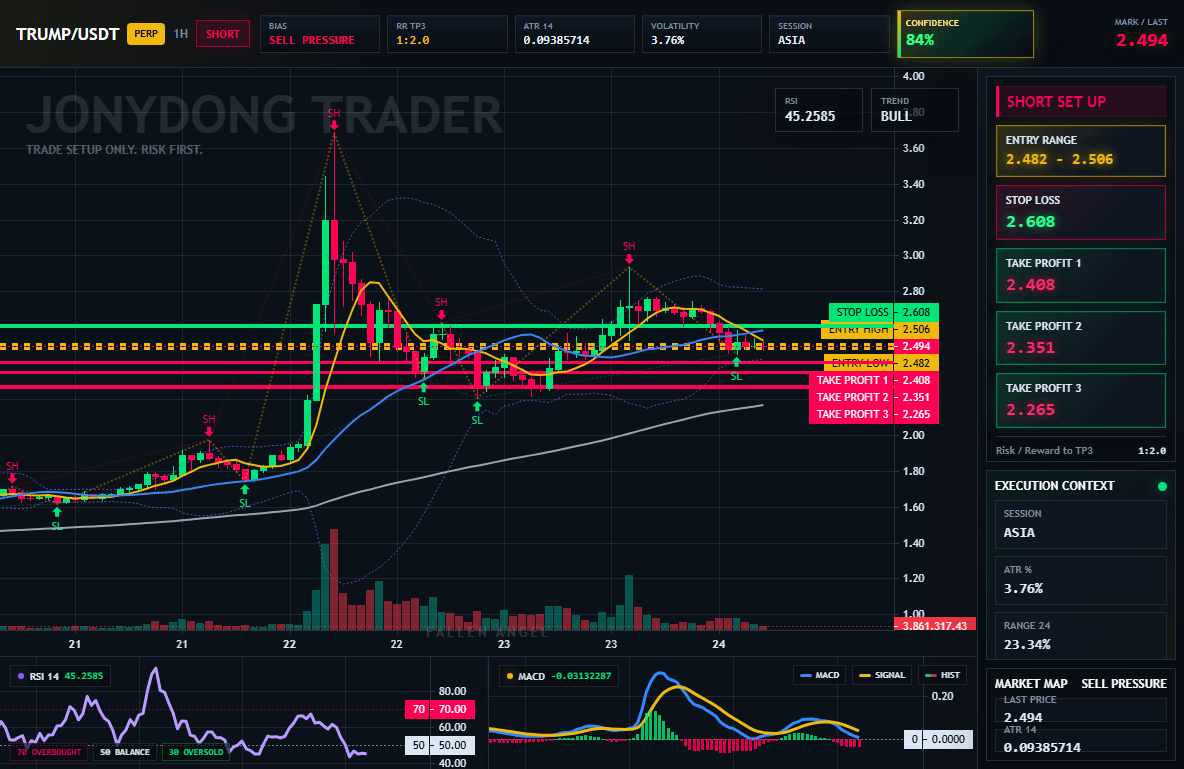This screenshot has height=769, width=1184.
Task: Click the Risk / Reward to TP3 row
Action: (1081, 450)
